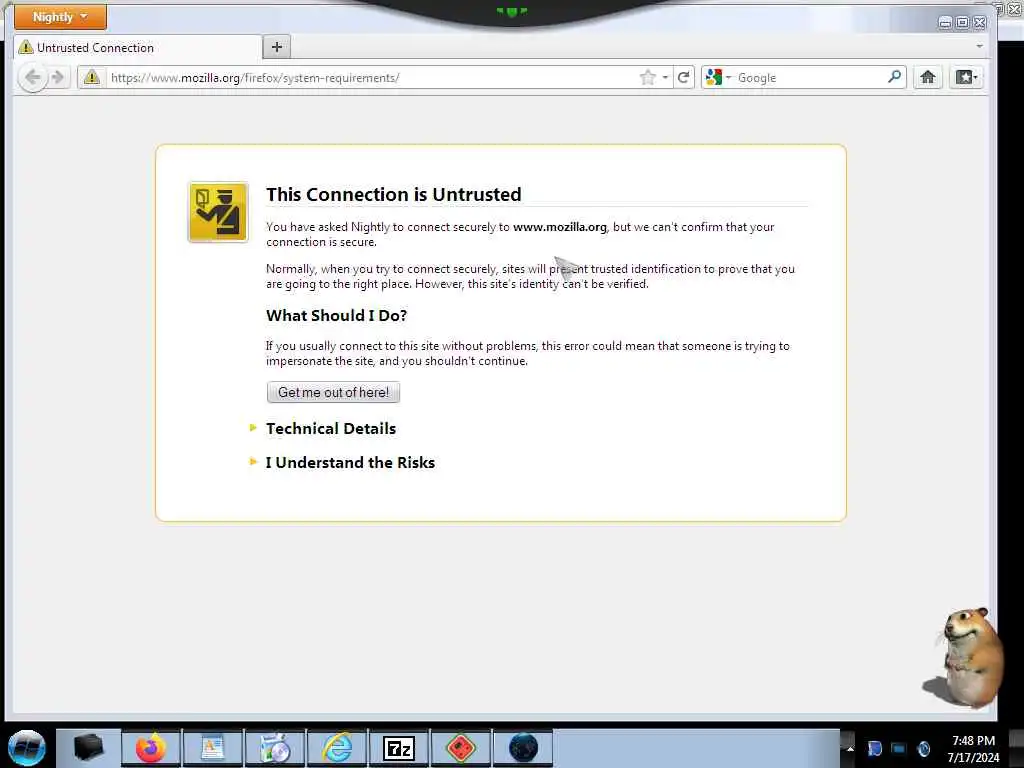
Task: Show hidden system tray icons arrow
Action: [850, 748]
